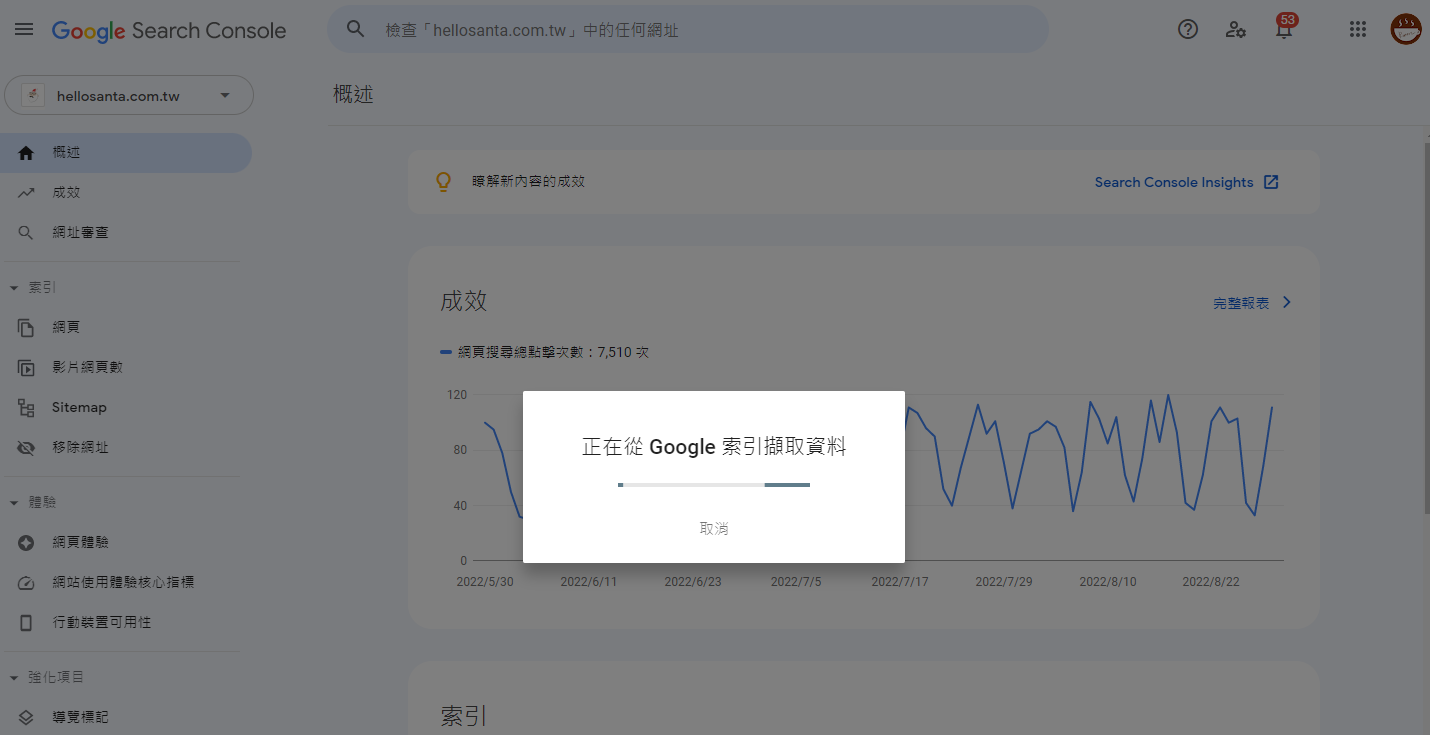Click the 概述 page title

point(353,95)
